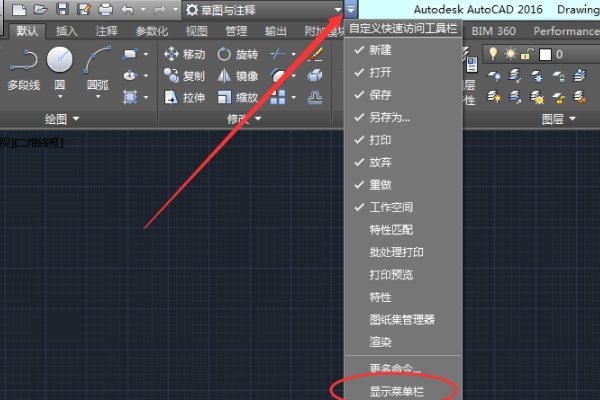
Task: Click the Save As icon with pencil
Action: click(84, 9)
